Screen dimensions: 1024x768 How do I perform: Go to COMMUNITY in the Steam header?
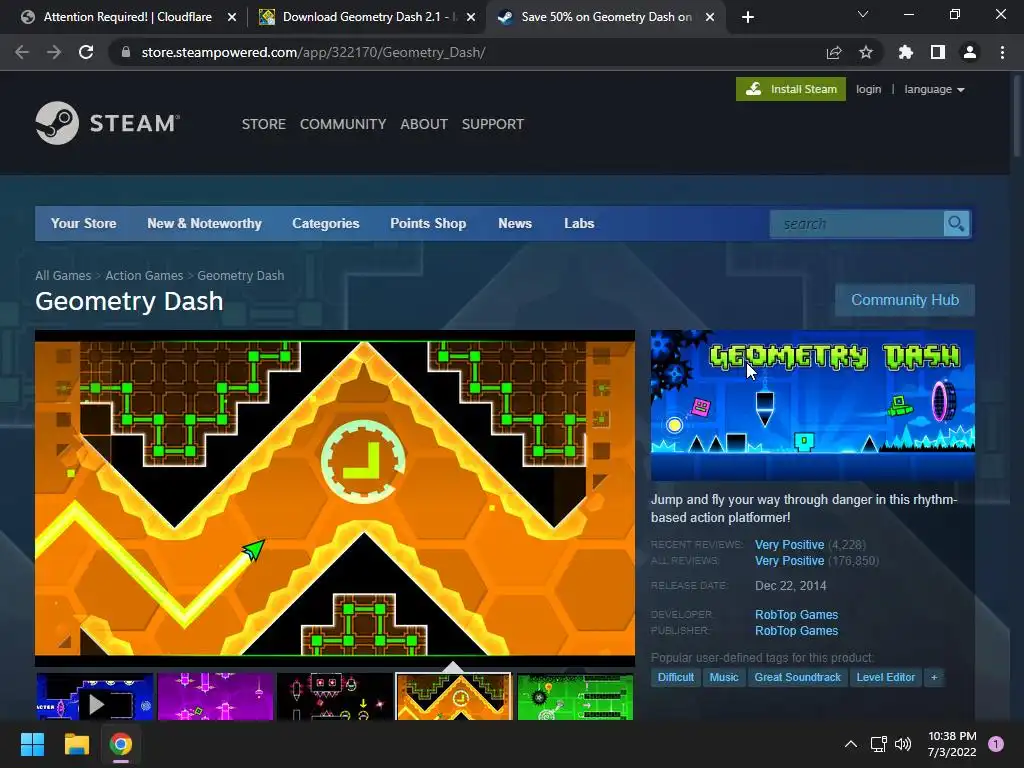pyautogui.click(x=343, y=124)
